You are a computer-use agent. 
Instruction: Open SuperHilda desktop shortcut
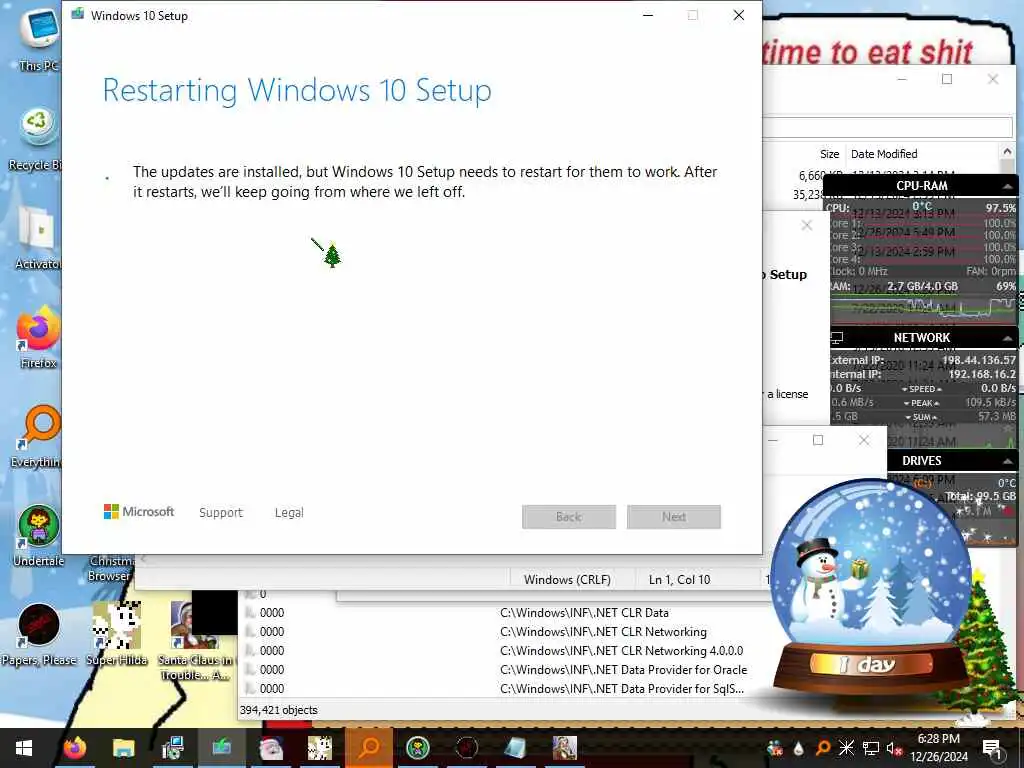pyautogui.click(x=117, y=633)
